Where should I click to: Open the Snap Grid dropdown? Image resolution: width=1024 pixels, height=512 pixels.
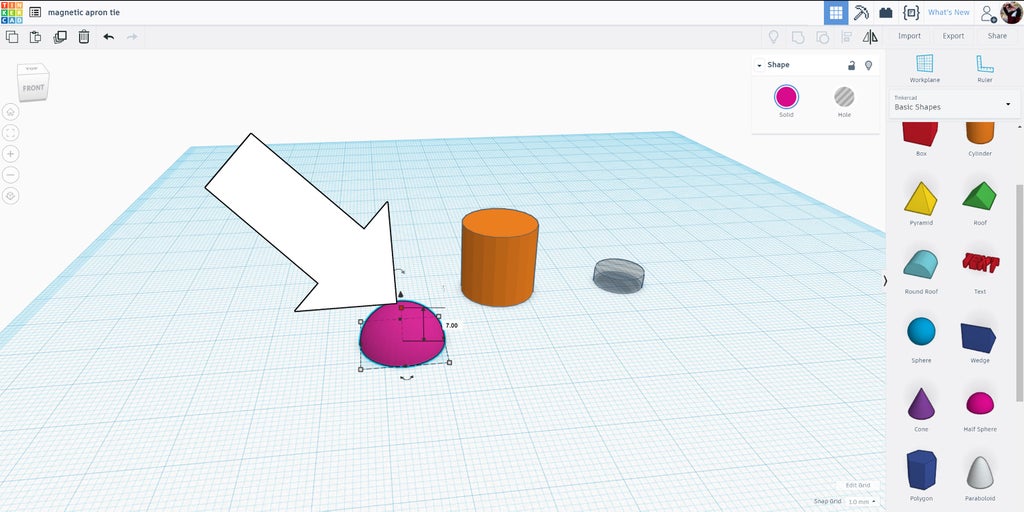click(x=862, y=502)
